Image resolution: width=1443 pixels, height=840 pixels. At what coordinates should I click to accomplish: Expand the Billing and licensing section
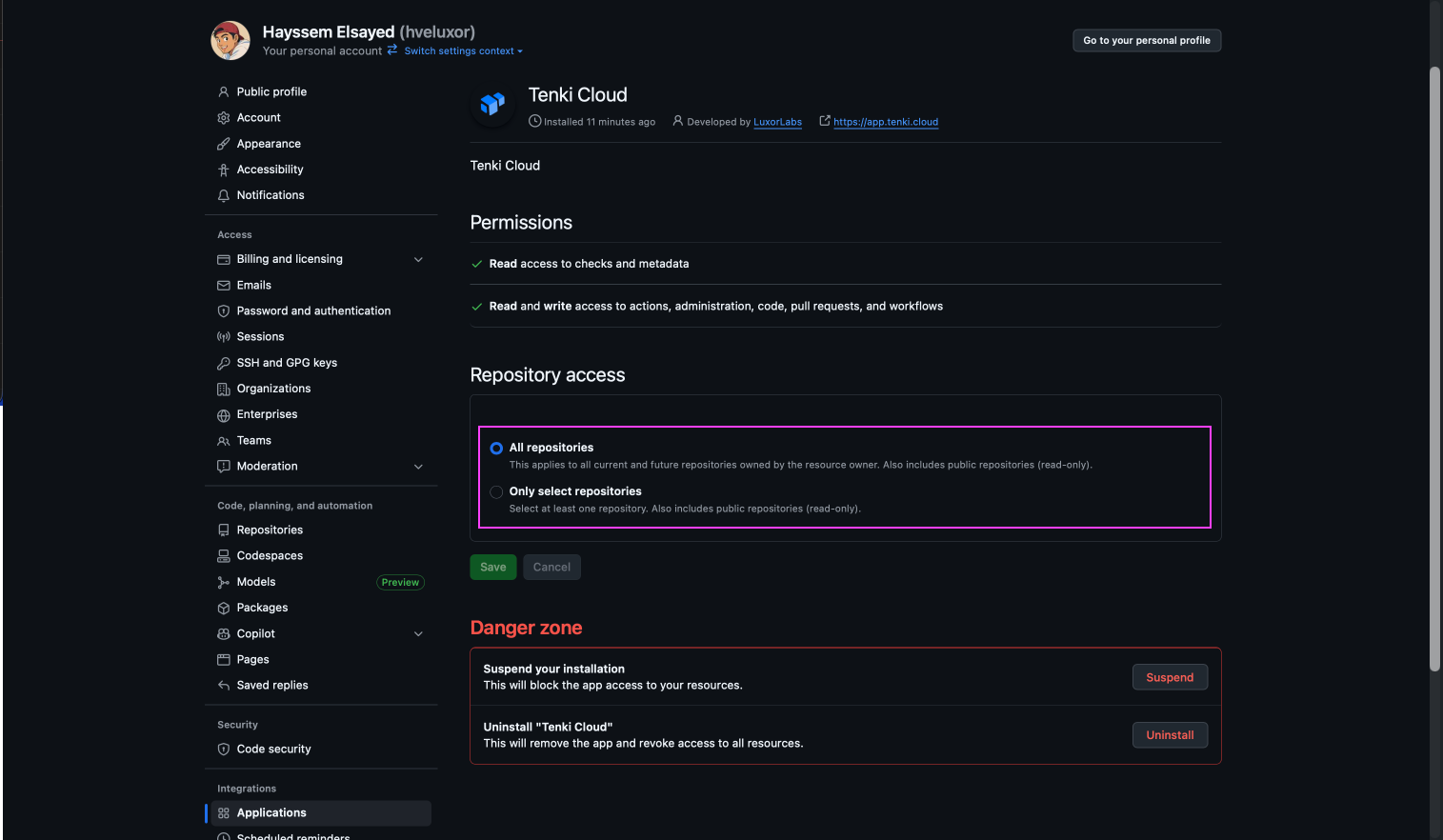(418, 260)
